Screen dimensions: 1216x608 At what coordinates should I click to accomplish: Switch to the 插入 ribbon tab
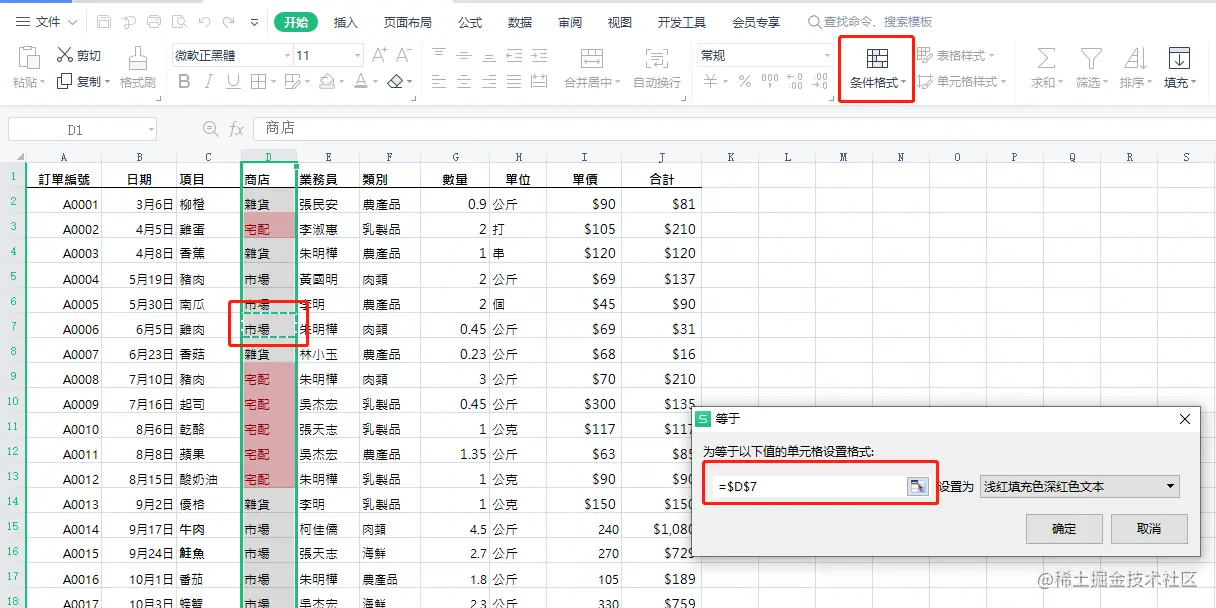coord(345,21)
